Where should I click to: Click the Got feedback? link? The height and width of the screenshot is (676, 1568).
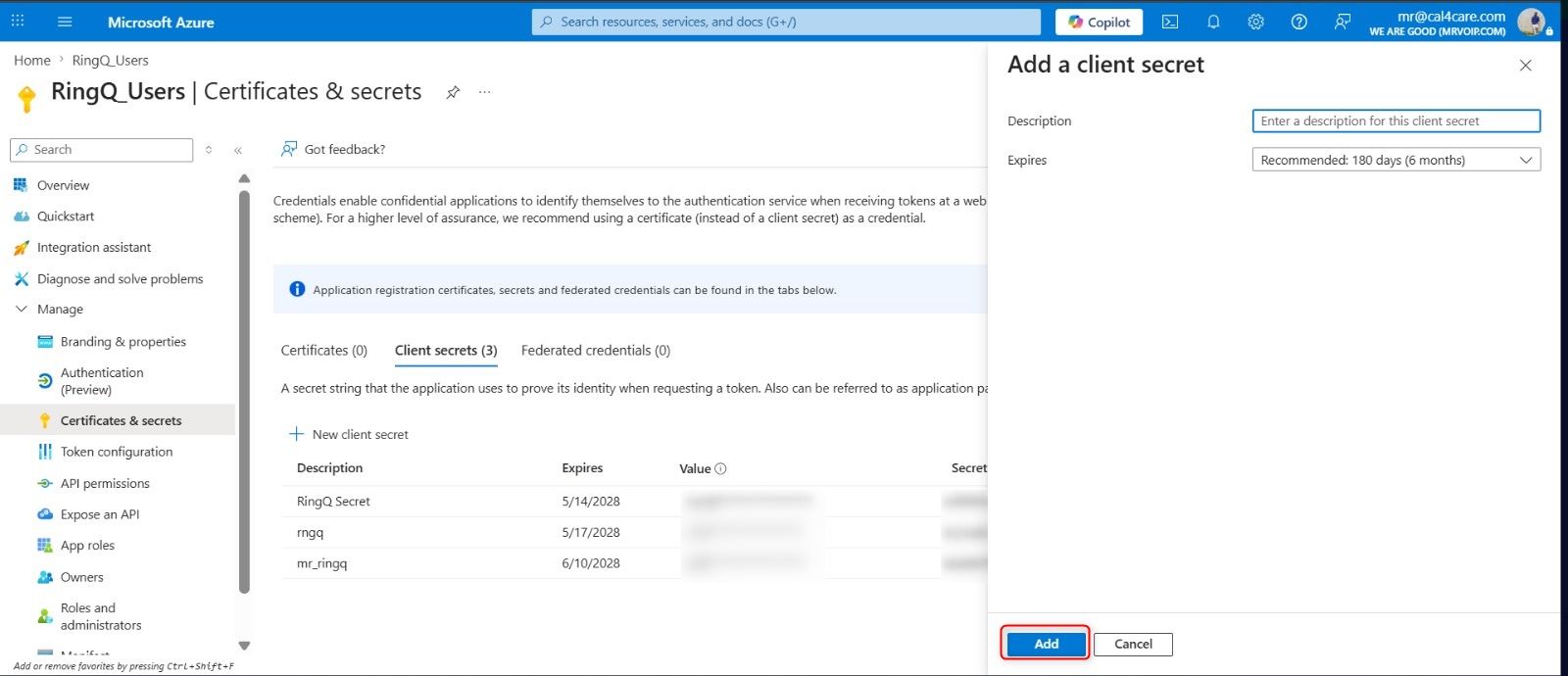coord(345,149)
